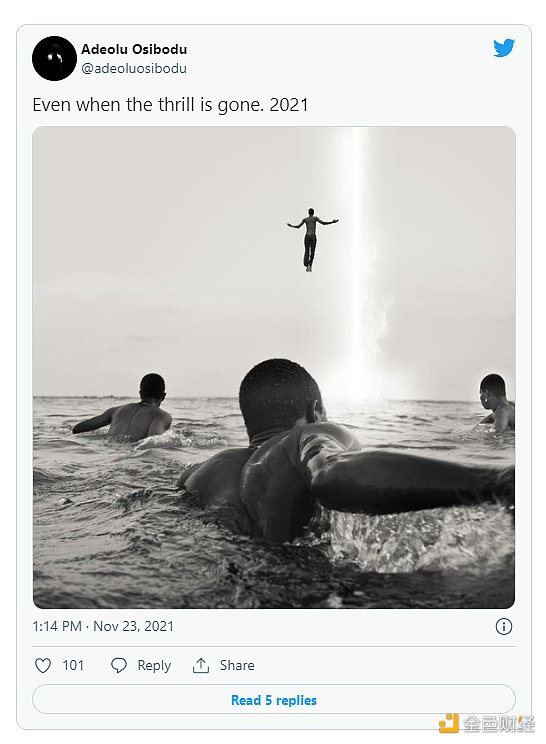Click the Share text label

point(237,666)
